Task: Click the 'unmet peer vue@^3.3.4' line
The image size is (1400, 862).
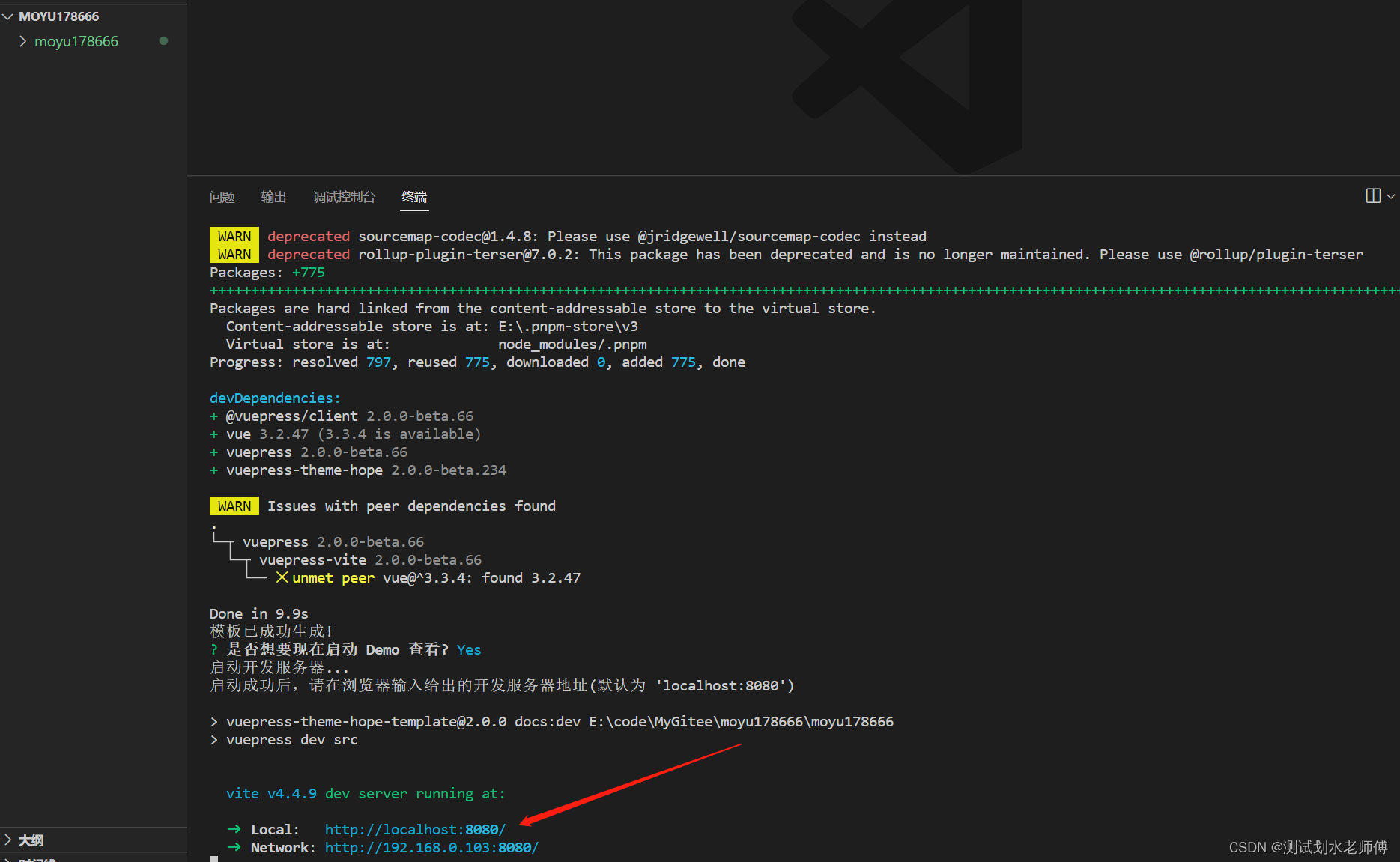Action: point(428,577)
